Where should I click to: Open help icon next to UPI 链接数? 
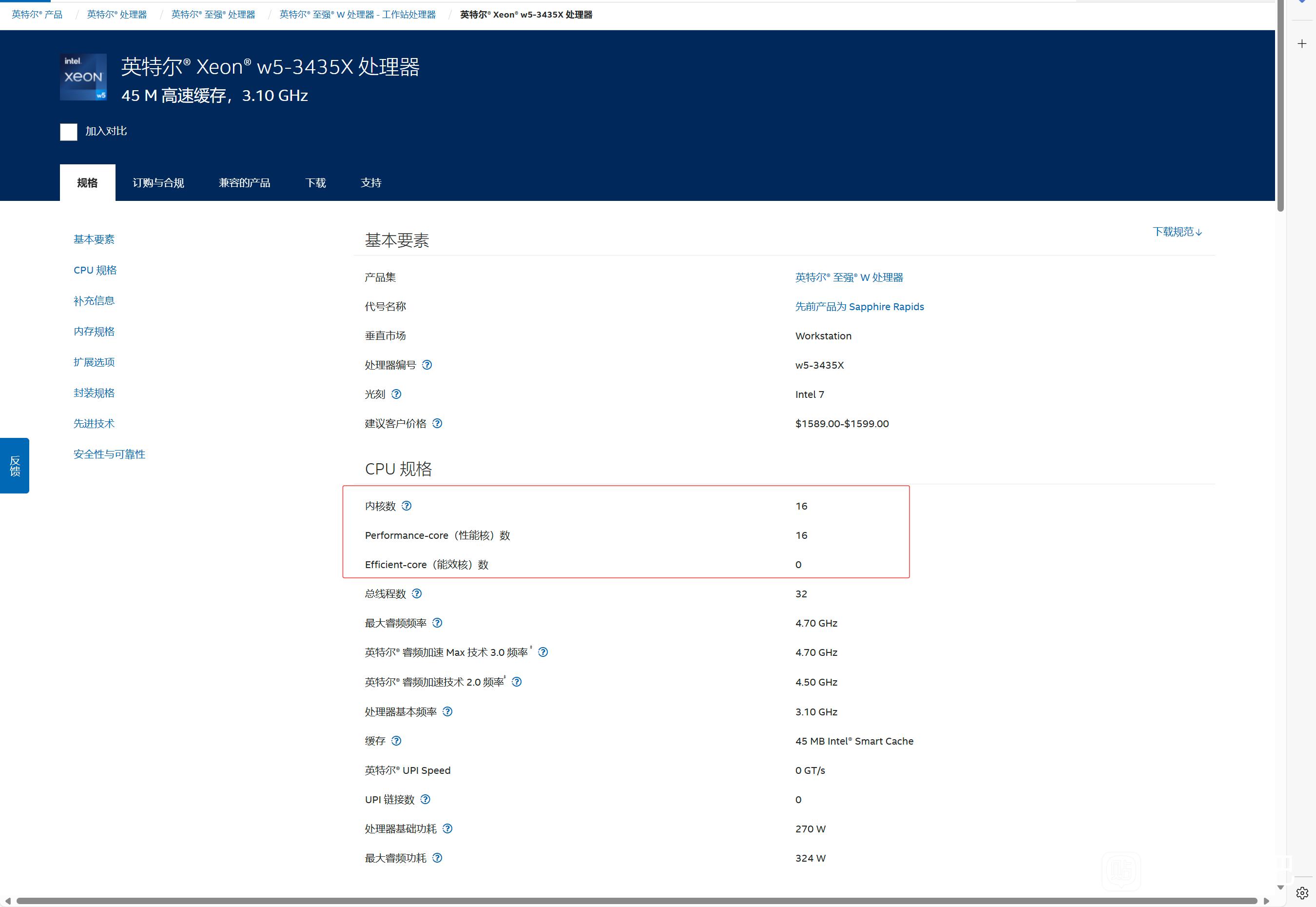pyautogui.click(x=426, y=799)
